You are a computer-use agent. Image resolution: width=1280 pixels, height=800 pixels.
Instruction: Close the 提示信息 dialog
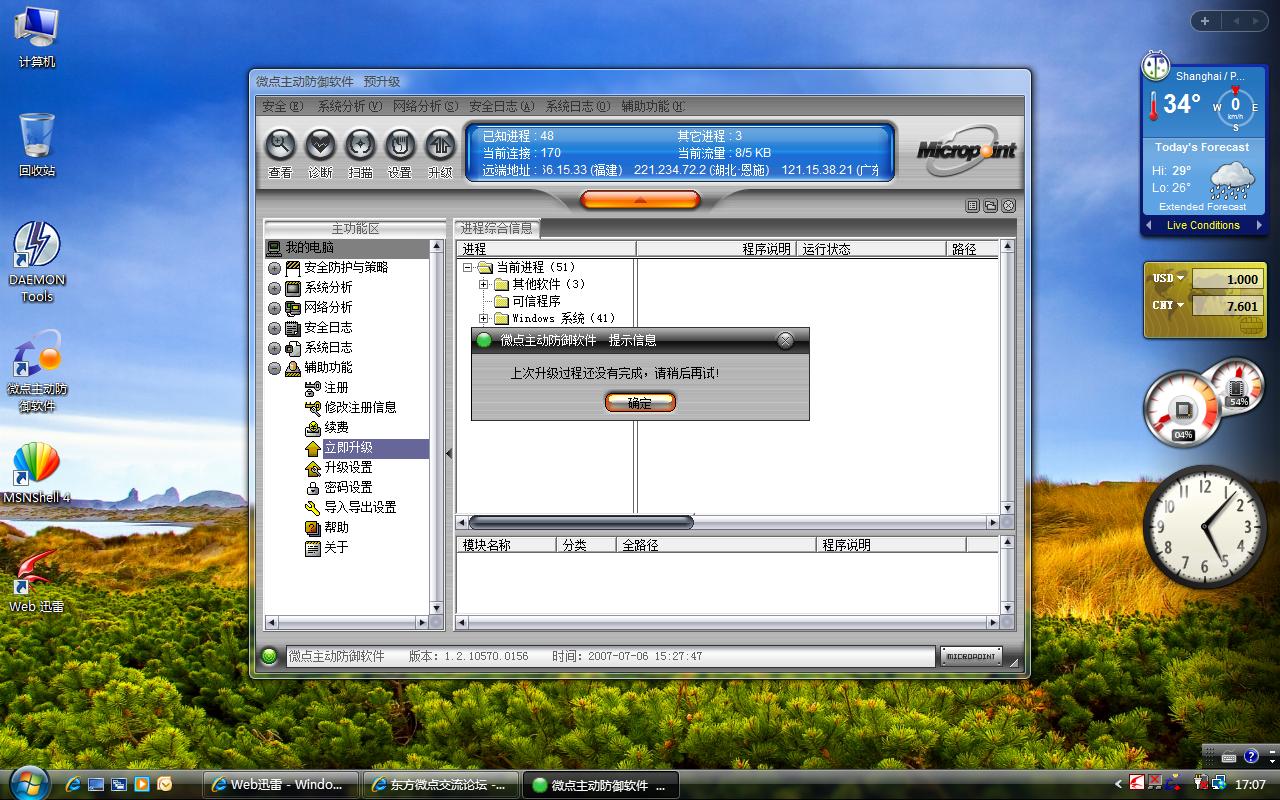pos(785,340)
